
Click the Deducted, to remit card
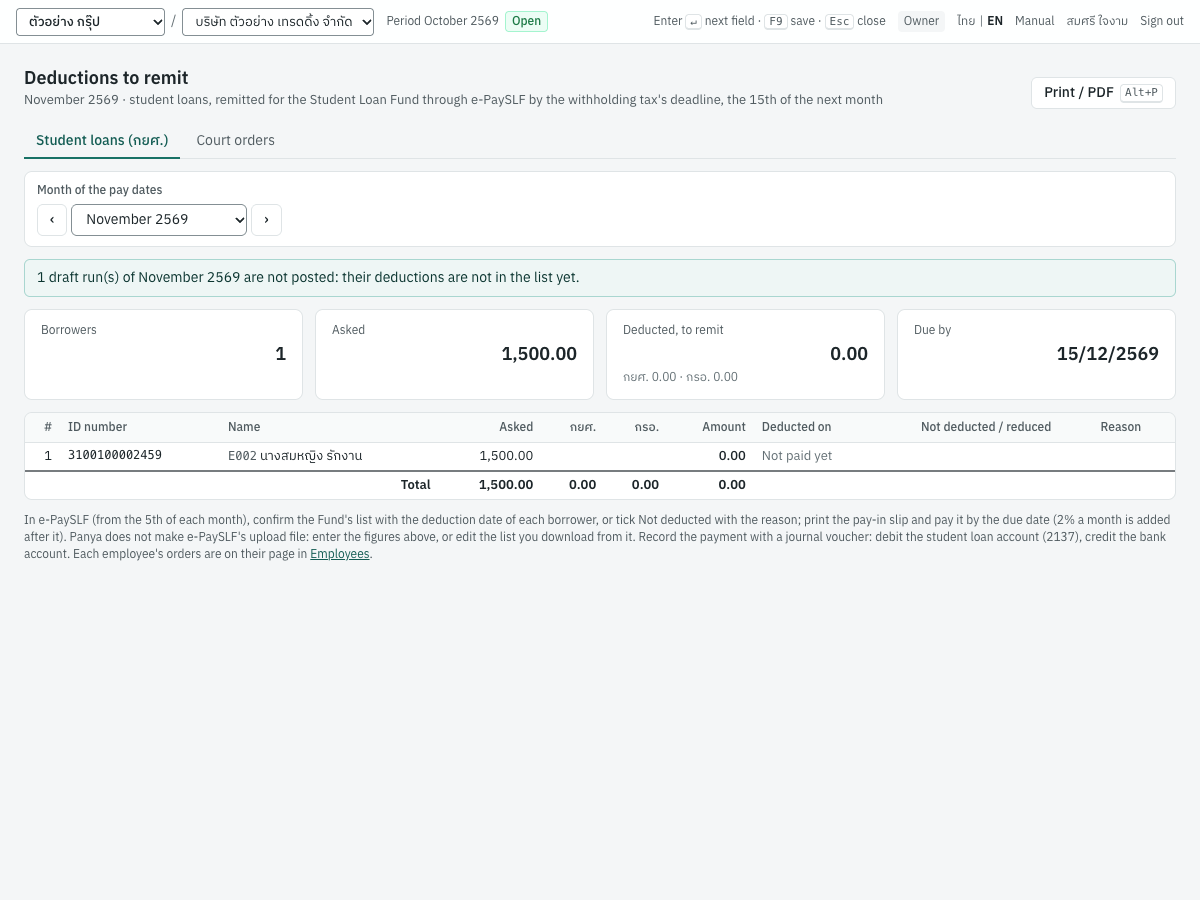[745, 354]
